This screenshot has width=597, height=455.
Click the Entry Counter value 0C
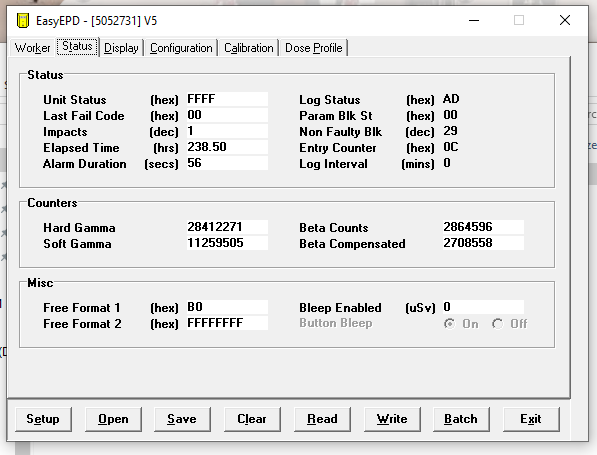coord(451,147)
